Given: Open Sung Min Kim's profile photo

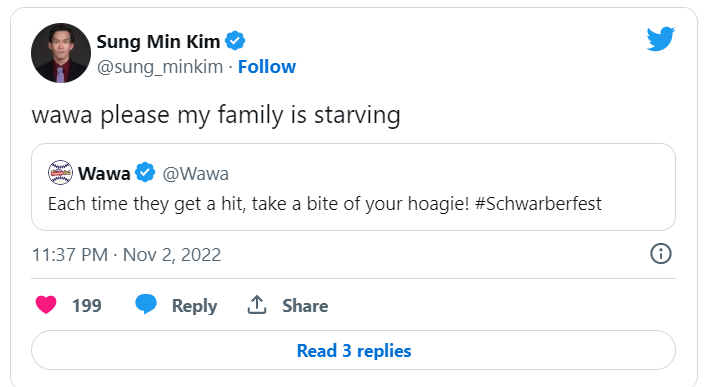Looking at the screenshot, I should click(61, 53).
